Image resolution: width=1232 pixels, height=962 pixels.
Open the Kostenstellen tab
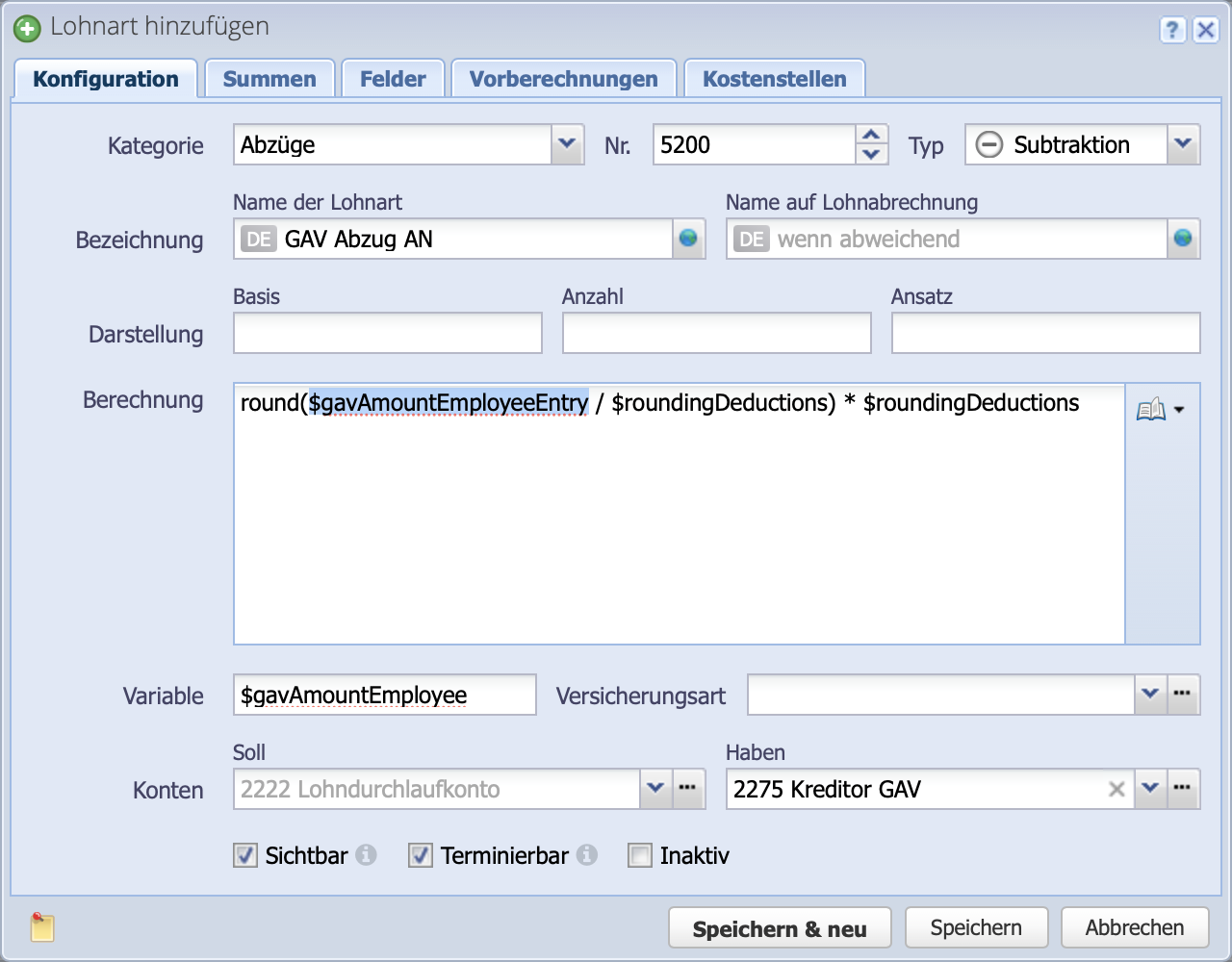pos(774,78)
